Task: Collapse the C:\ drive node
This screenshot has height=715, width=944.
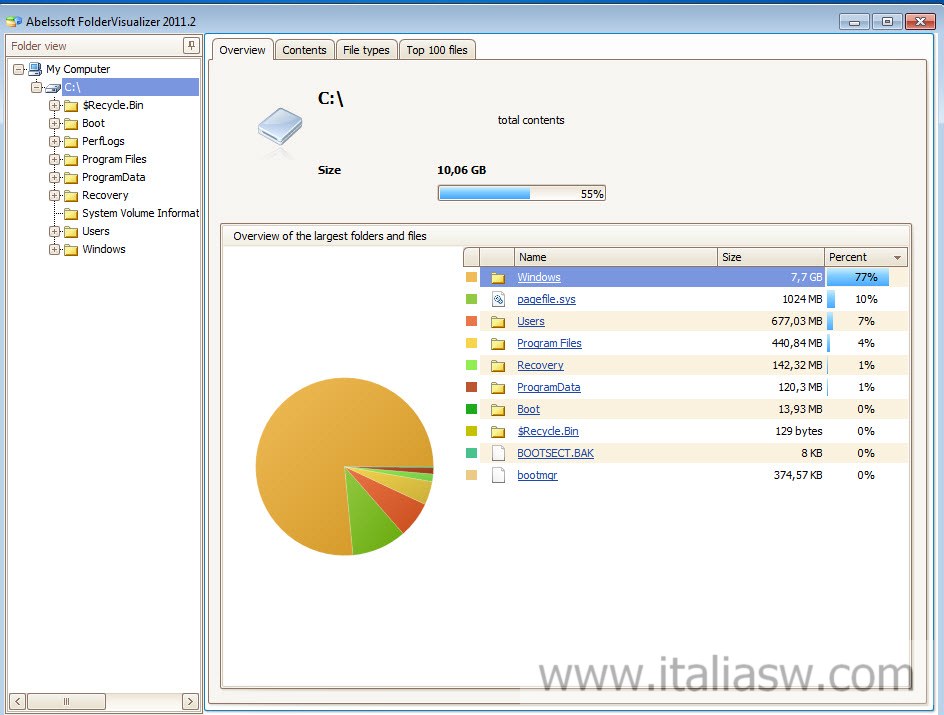Action: click(37, 87)
